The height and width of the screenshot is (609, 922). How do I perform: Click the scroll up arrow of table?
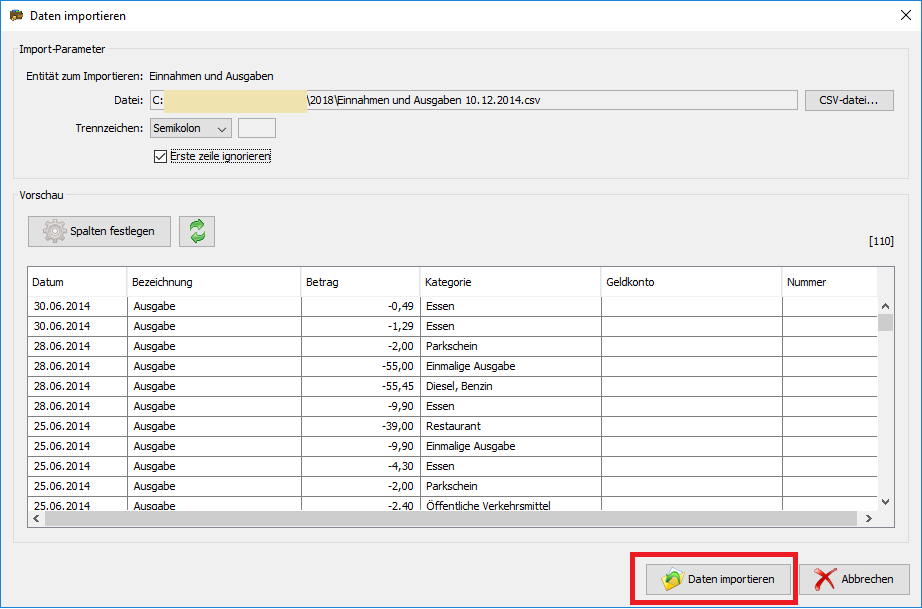click(x=885, y=306)
